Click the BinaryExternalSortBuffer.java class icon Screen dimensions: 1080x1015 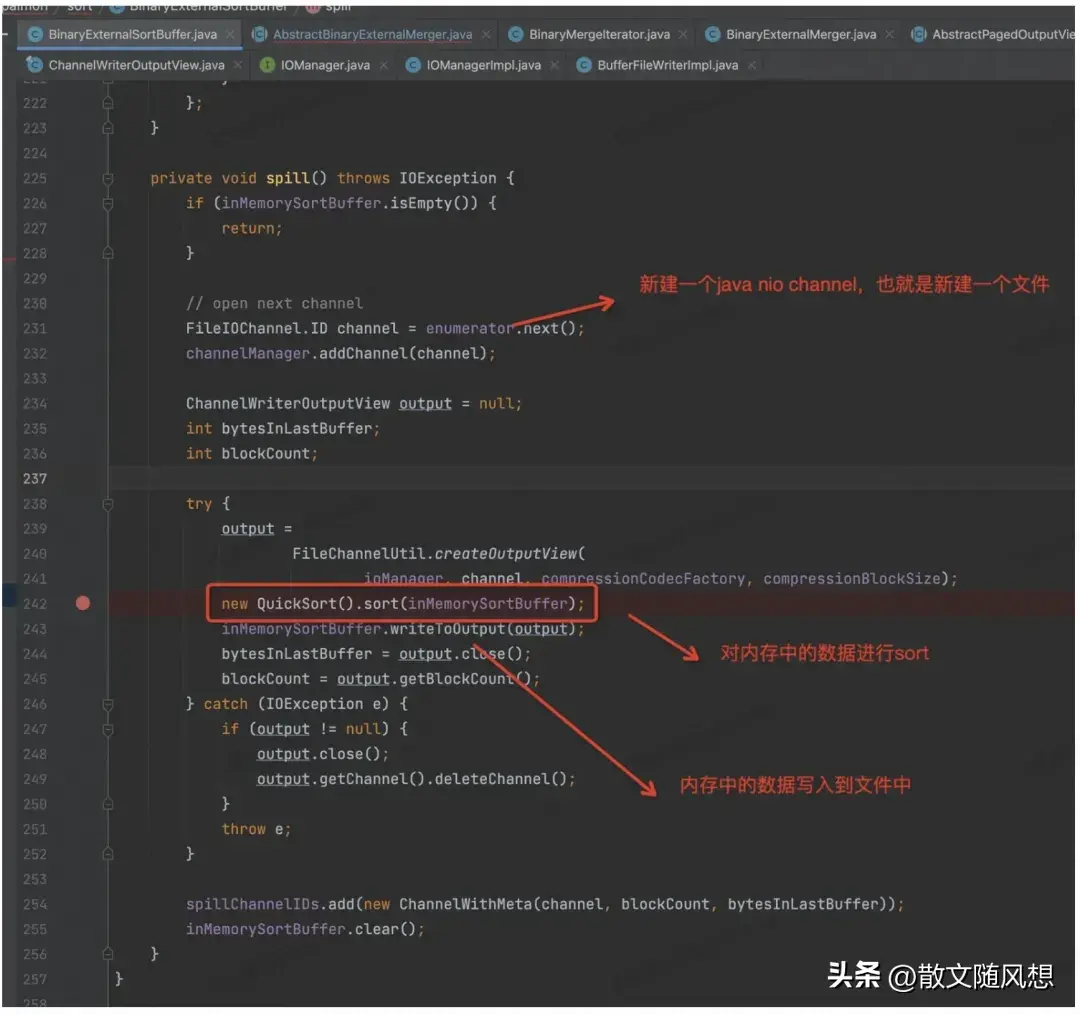click(x=35, y=34)
